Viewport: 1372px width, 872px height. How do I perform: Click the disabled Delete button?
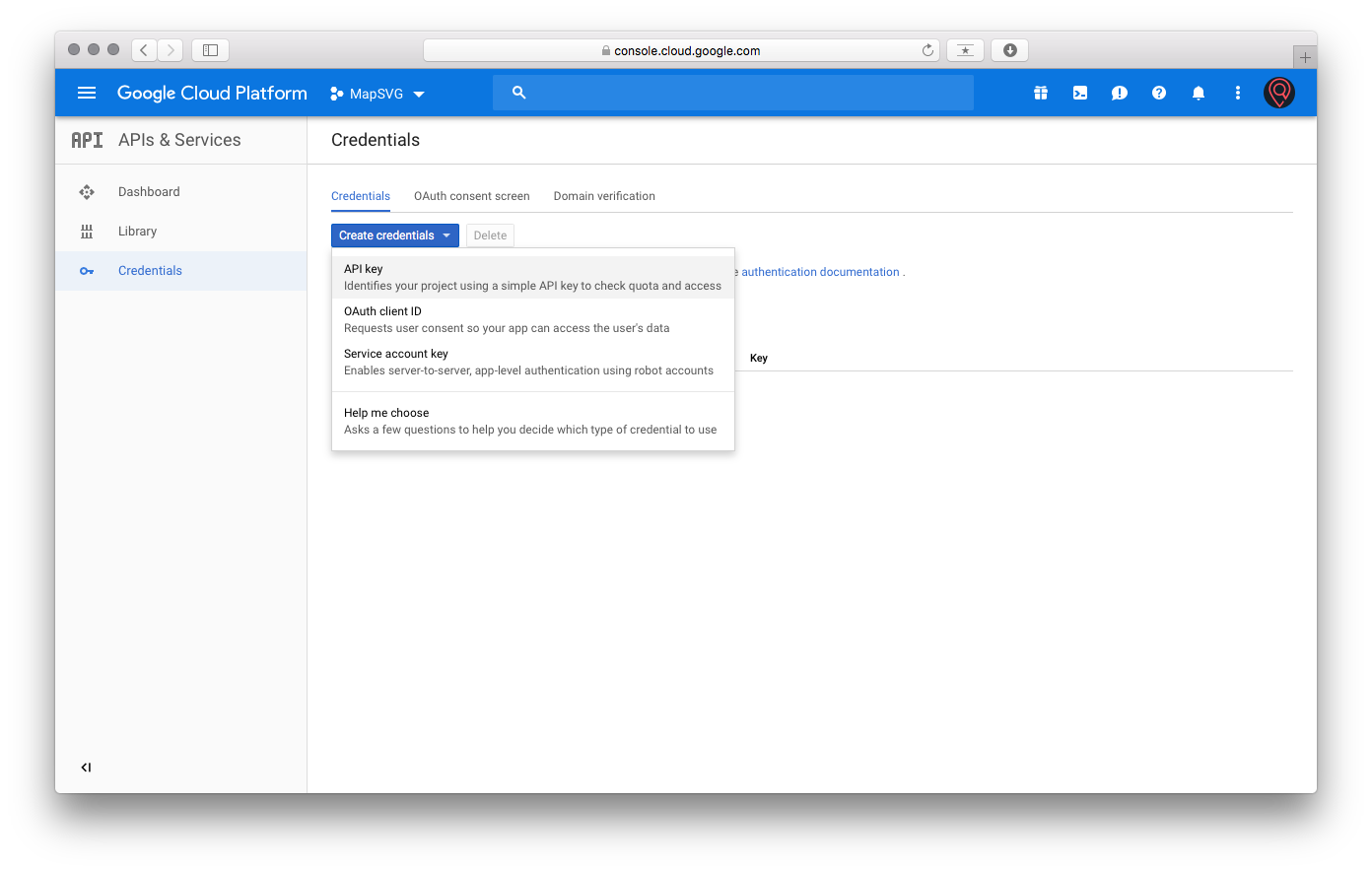pos(490,235)
